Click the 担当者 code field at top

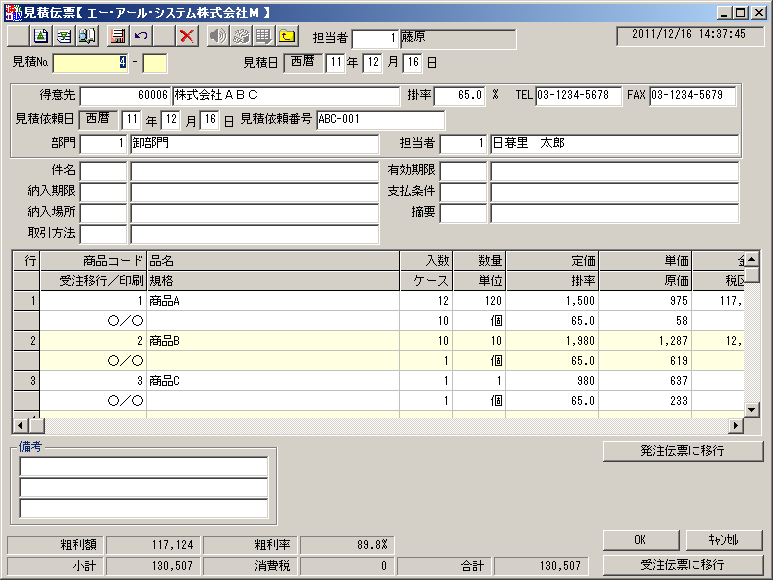point(375,38)
